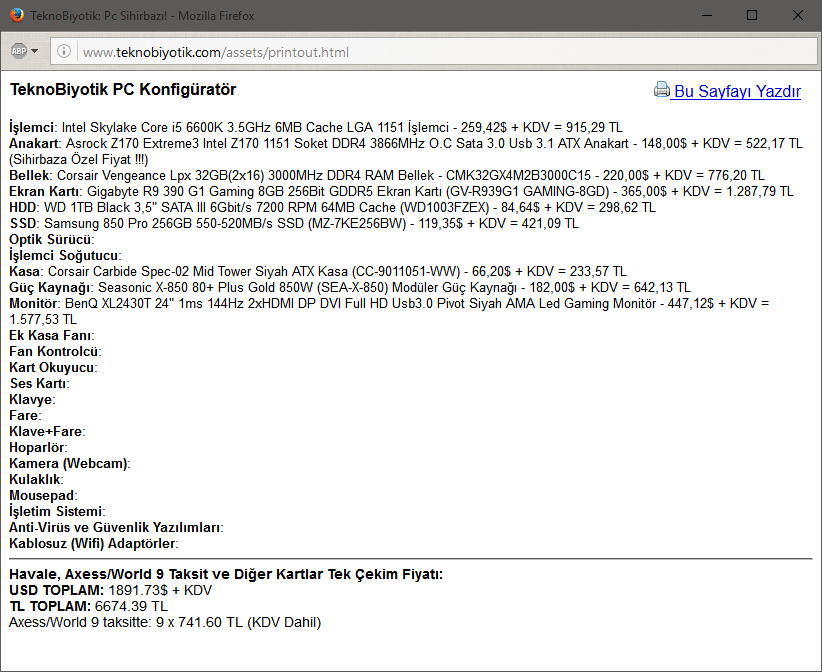Click the Klave+Fare label
This screenshot has width=822, height=672.
pyautogui.click(x=47, y=431)
